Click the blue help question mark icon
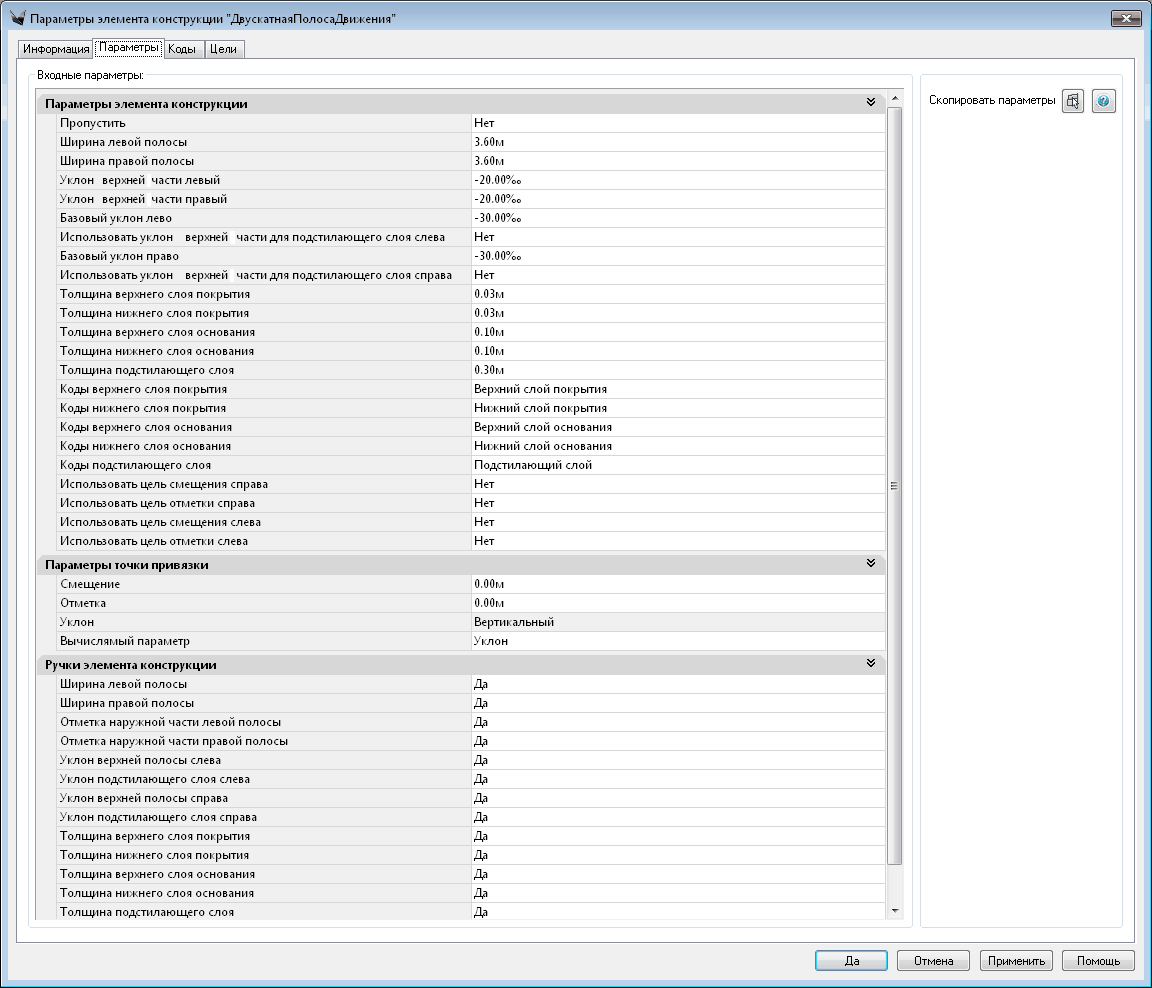This screenshot has height=988, width=1152. pos(1103,101)
